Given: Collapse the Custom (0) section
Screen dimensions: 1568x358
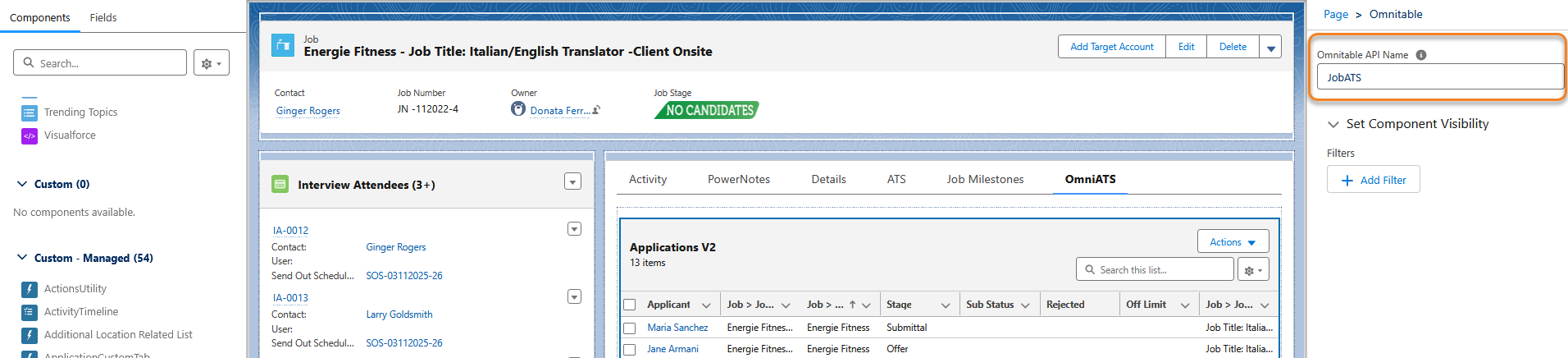Looking at the screenshot, I should 22,184.
